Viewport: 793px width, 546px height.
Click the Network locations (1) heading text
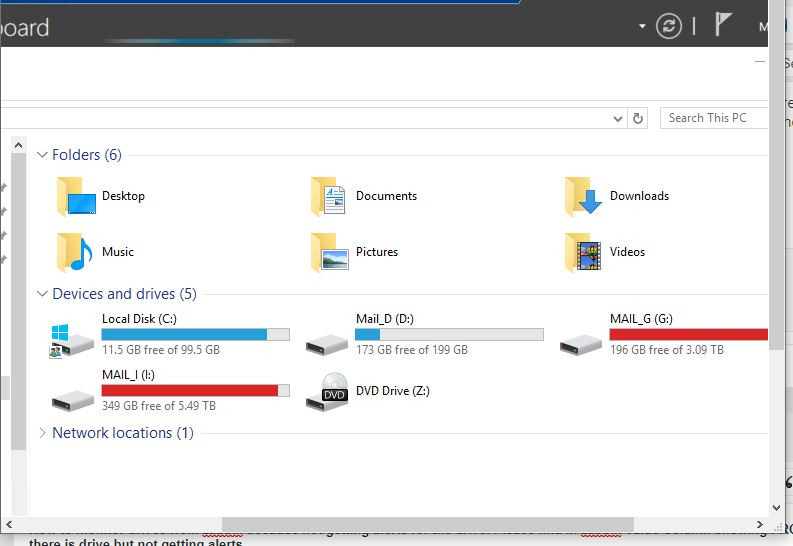pos(123,433)
